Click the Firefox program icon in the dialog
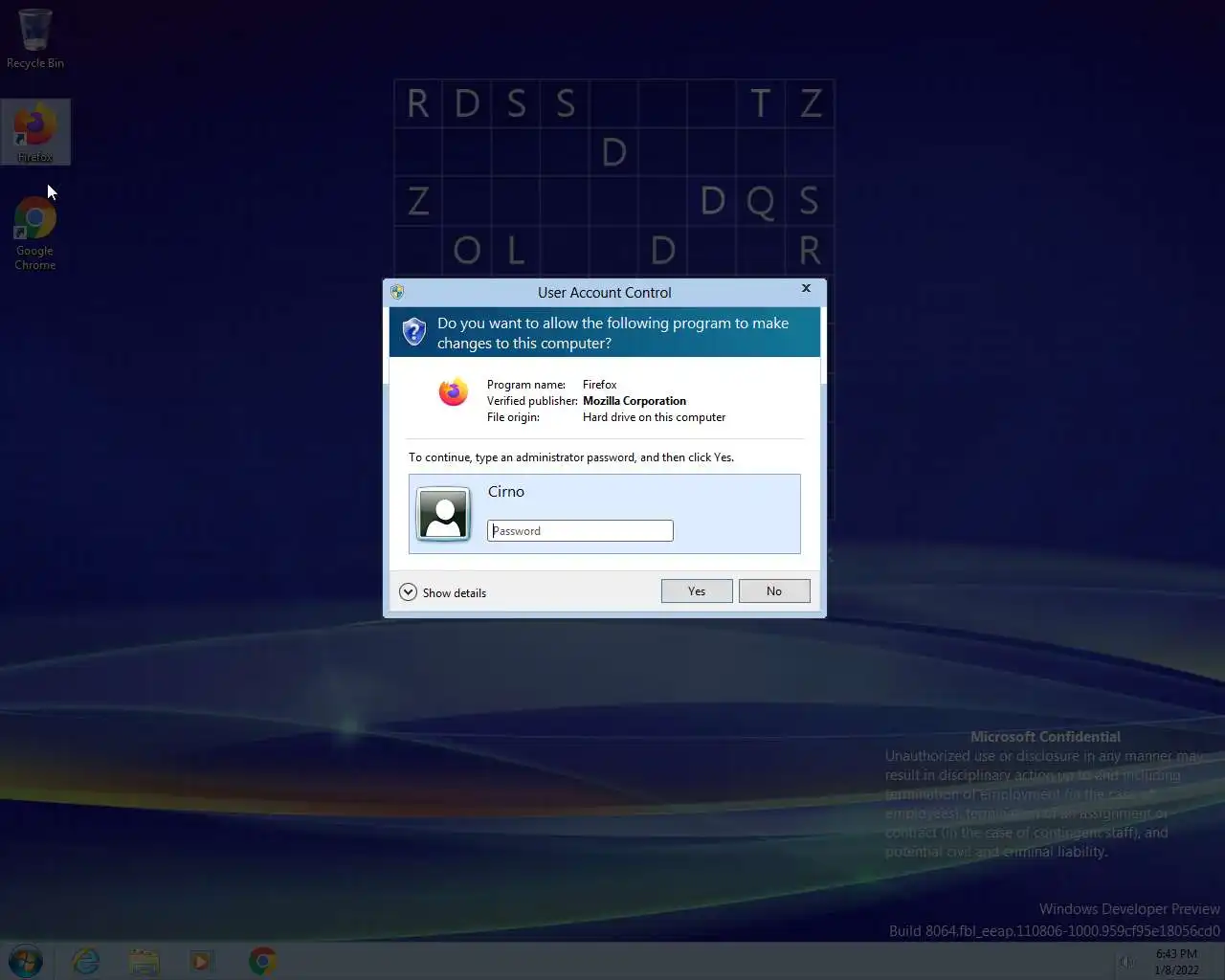Image resolution: width=1225 pixels, height=980 pixels. pyautogui.click(x=454, y=391)
